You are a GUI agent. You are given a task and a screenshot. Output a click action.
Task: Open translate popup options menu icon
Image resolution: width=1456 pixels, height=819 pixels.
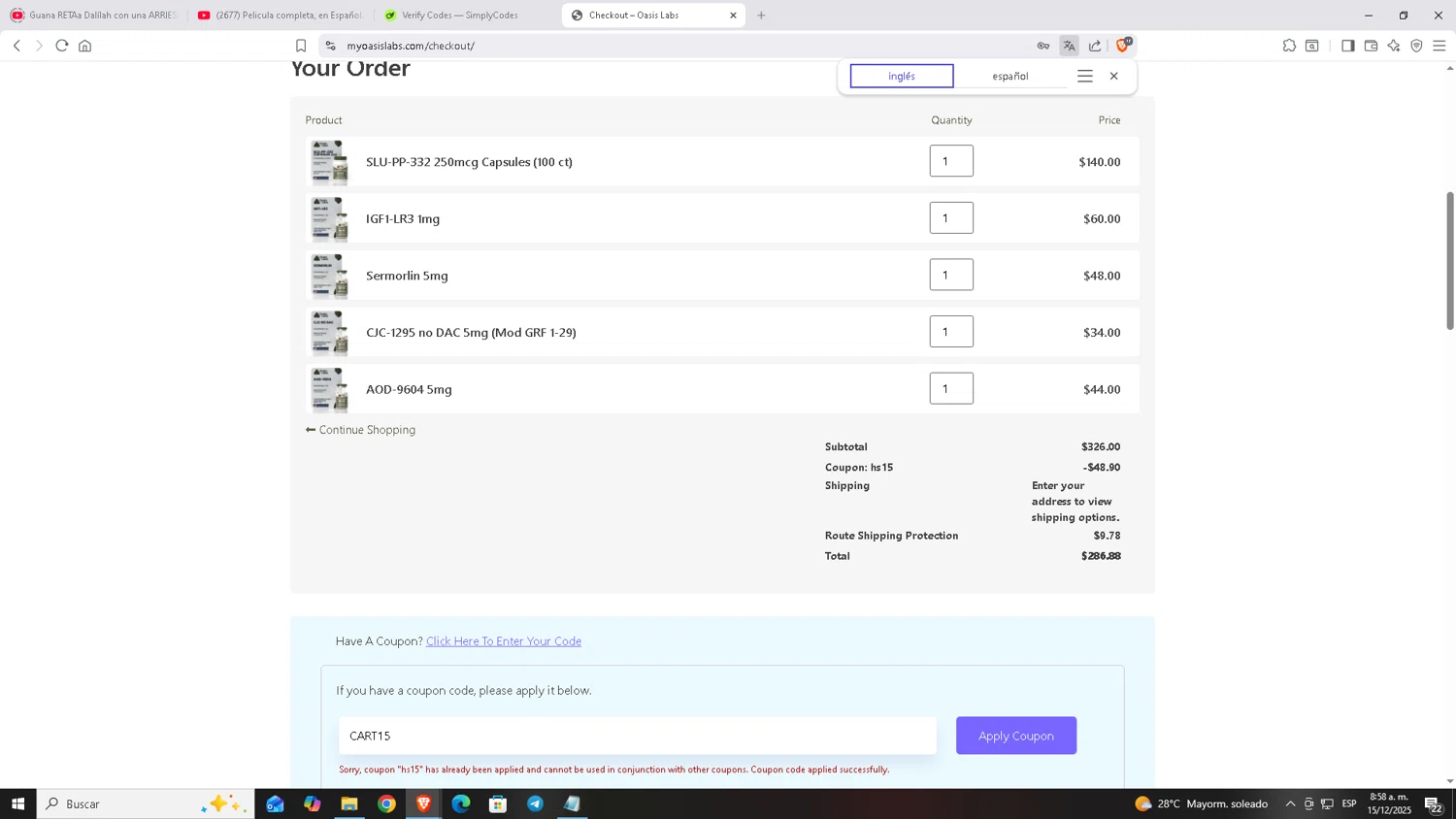click(1085, 76)
